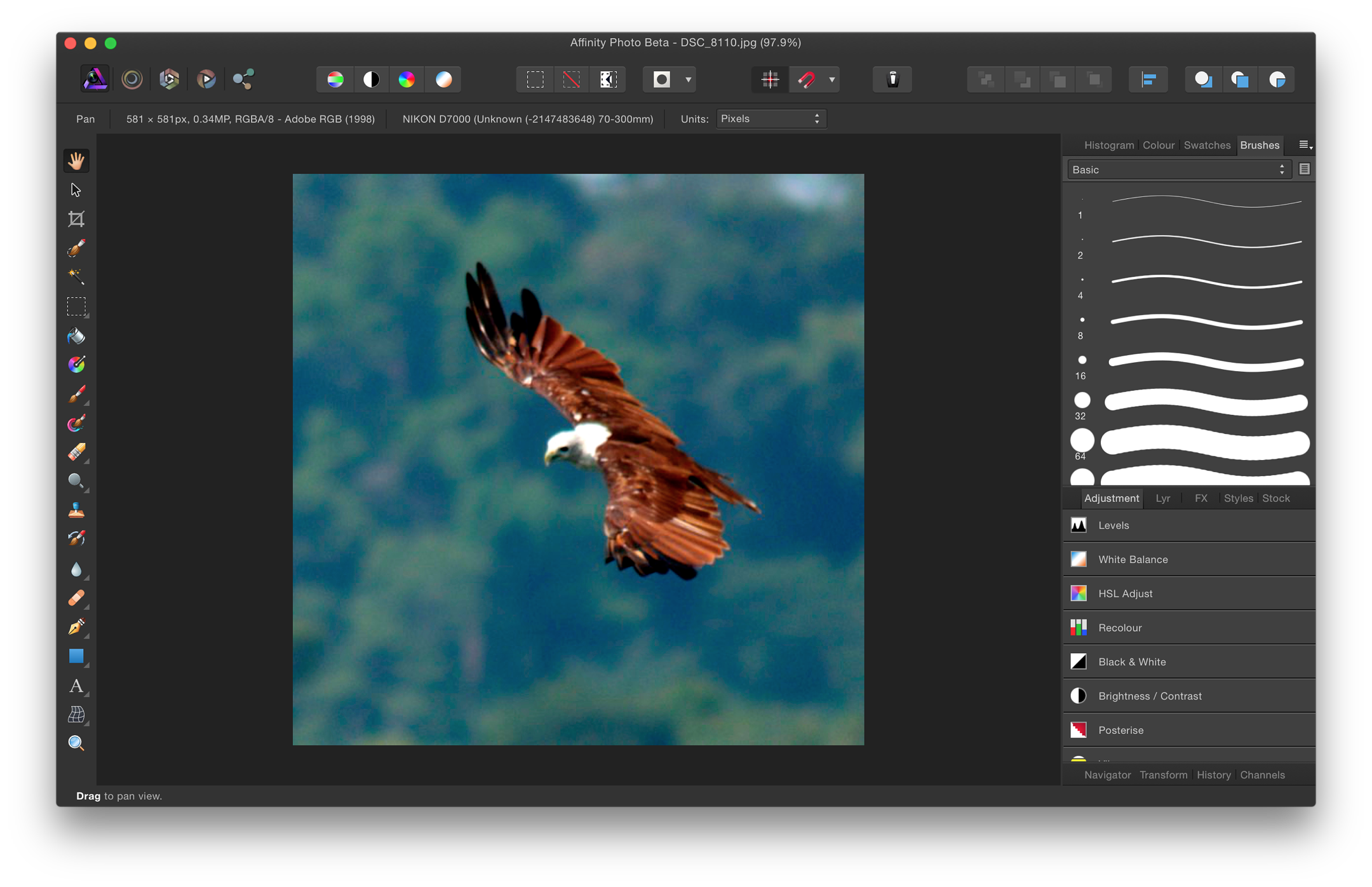Add an HSL Adjust adjustment
This screenshot has height=887, width=1372.
click(1188, 593)
